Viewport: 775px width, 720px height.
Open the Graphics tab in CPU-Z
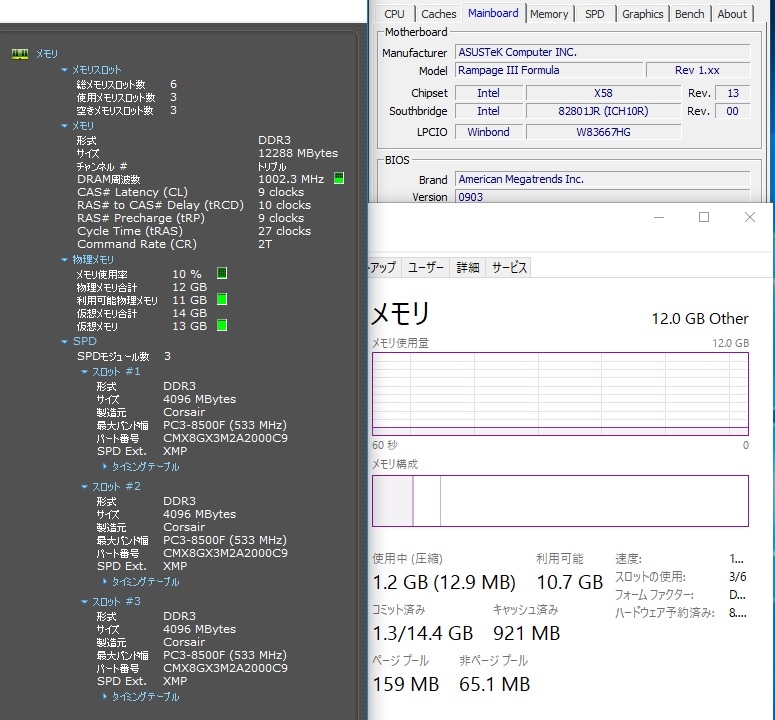tap(642, 14)
